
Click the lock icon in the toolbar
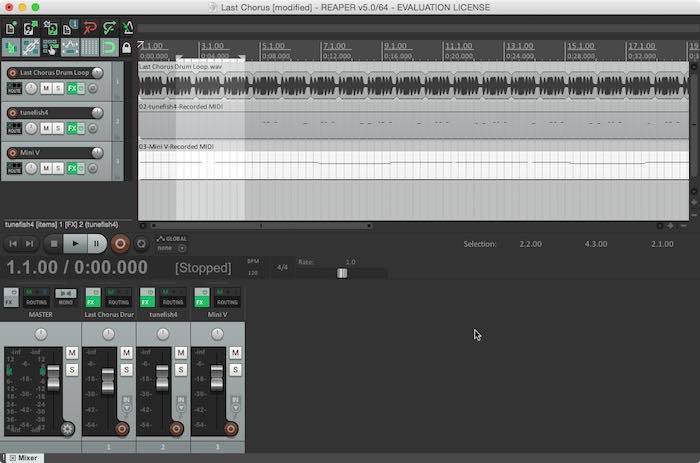coord(126,47)
